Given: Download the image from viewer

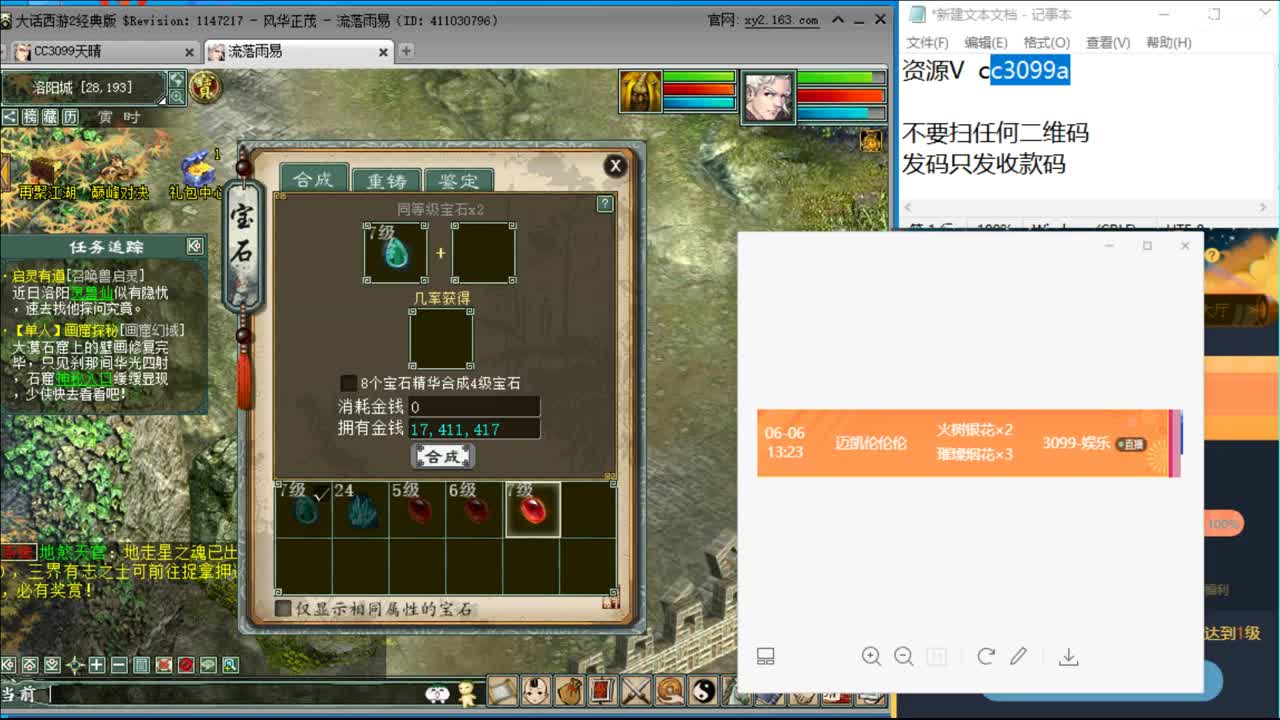Looking at the screenshot, I should (x=1068, y=656).
